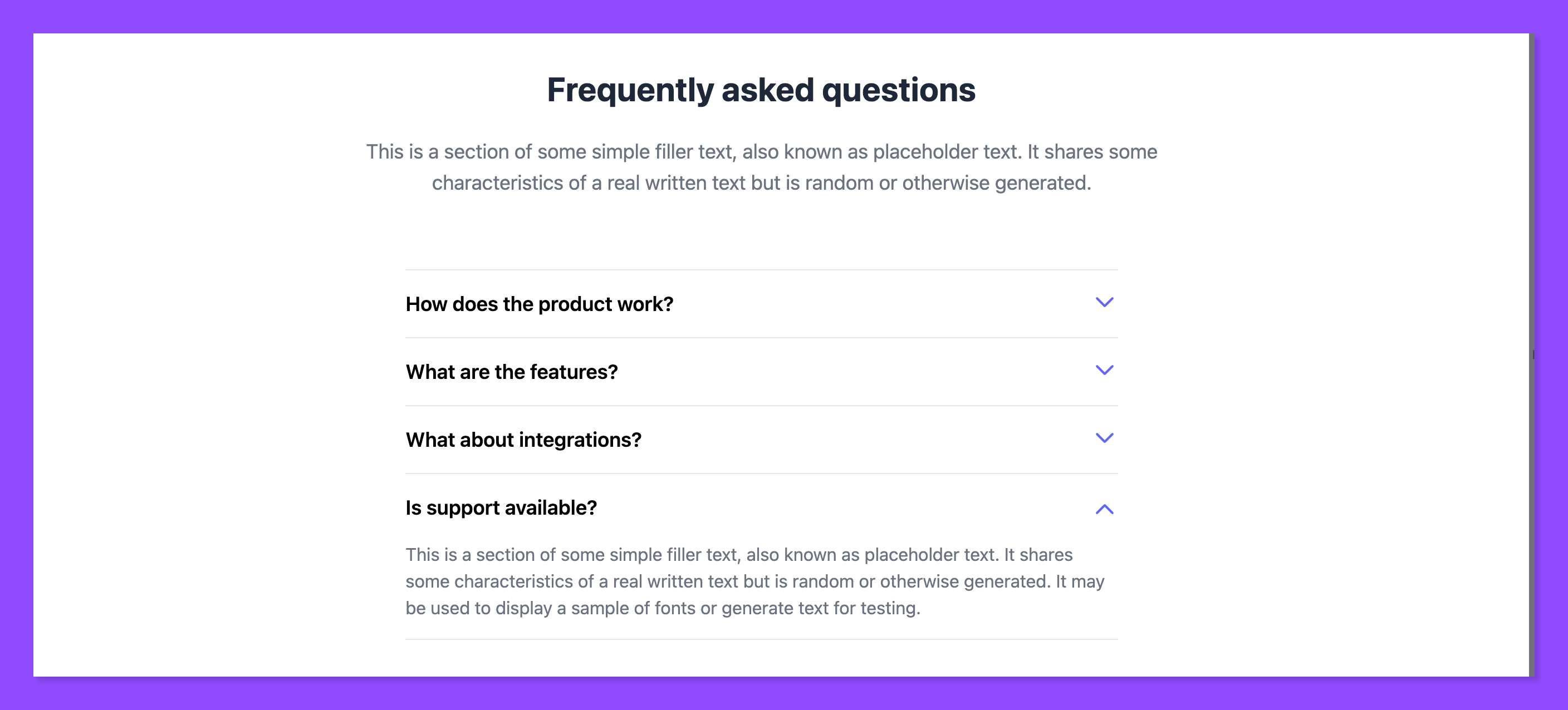The width and height of the screenshot is (1568, 710).
Task: Click the chevron beside 'How does the product work?'
Action: (1104, 302)
